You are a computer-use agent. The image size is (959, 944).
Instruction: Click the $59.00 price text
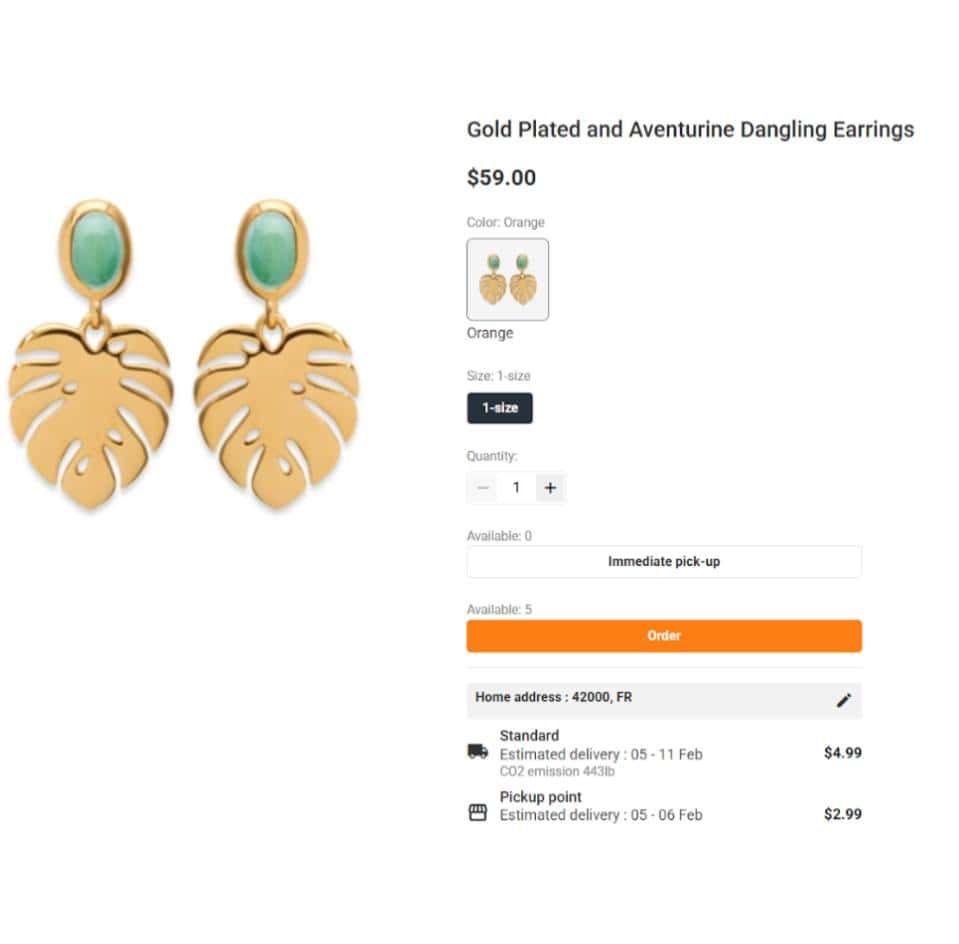point(502,177)
